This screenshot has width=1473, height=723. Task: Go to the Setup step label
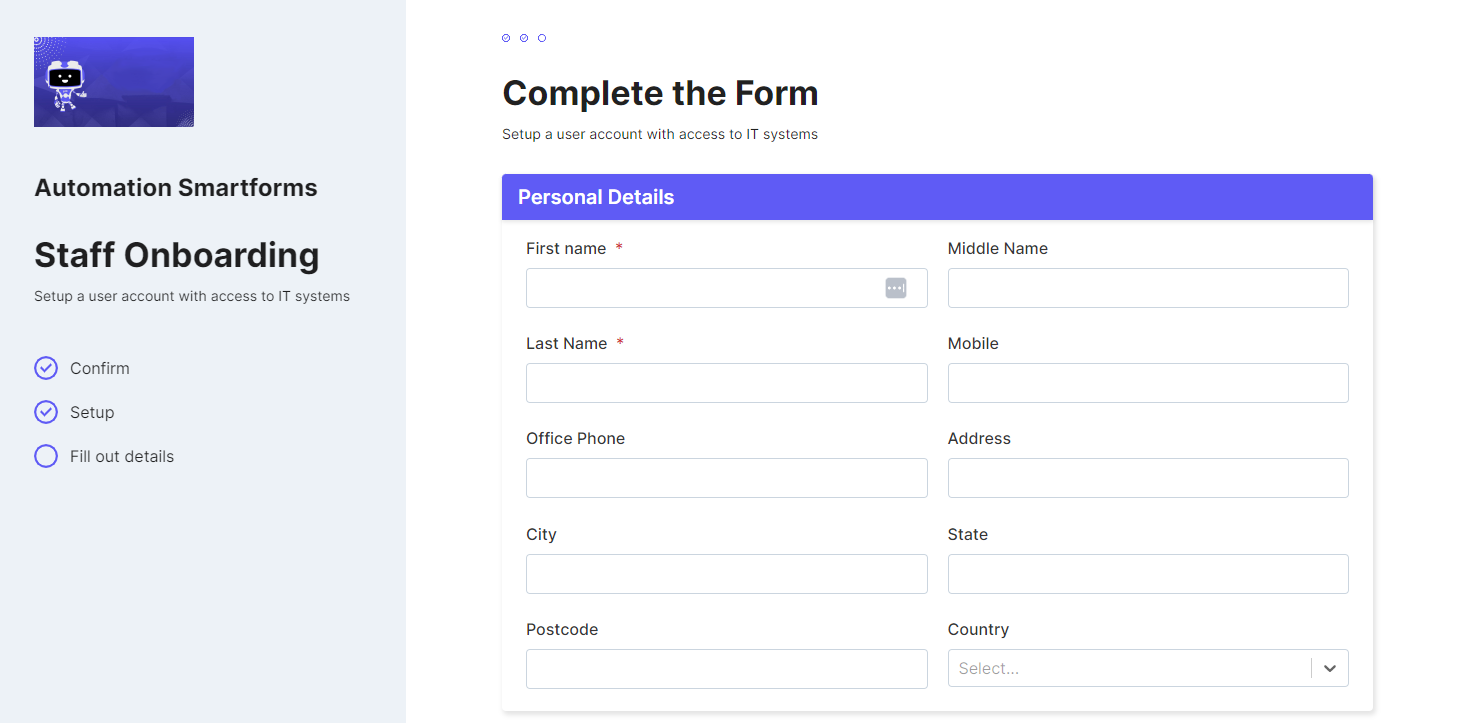click(x=92, y=412)
